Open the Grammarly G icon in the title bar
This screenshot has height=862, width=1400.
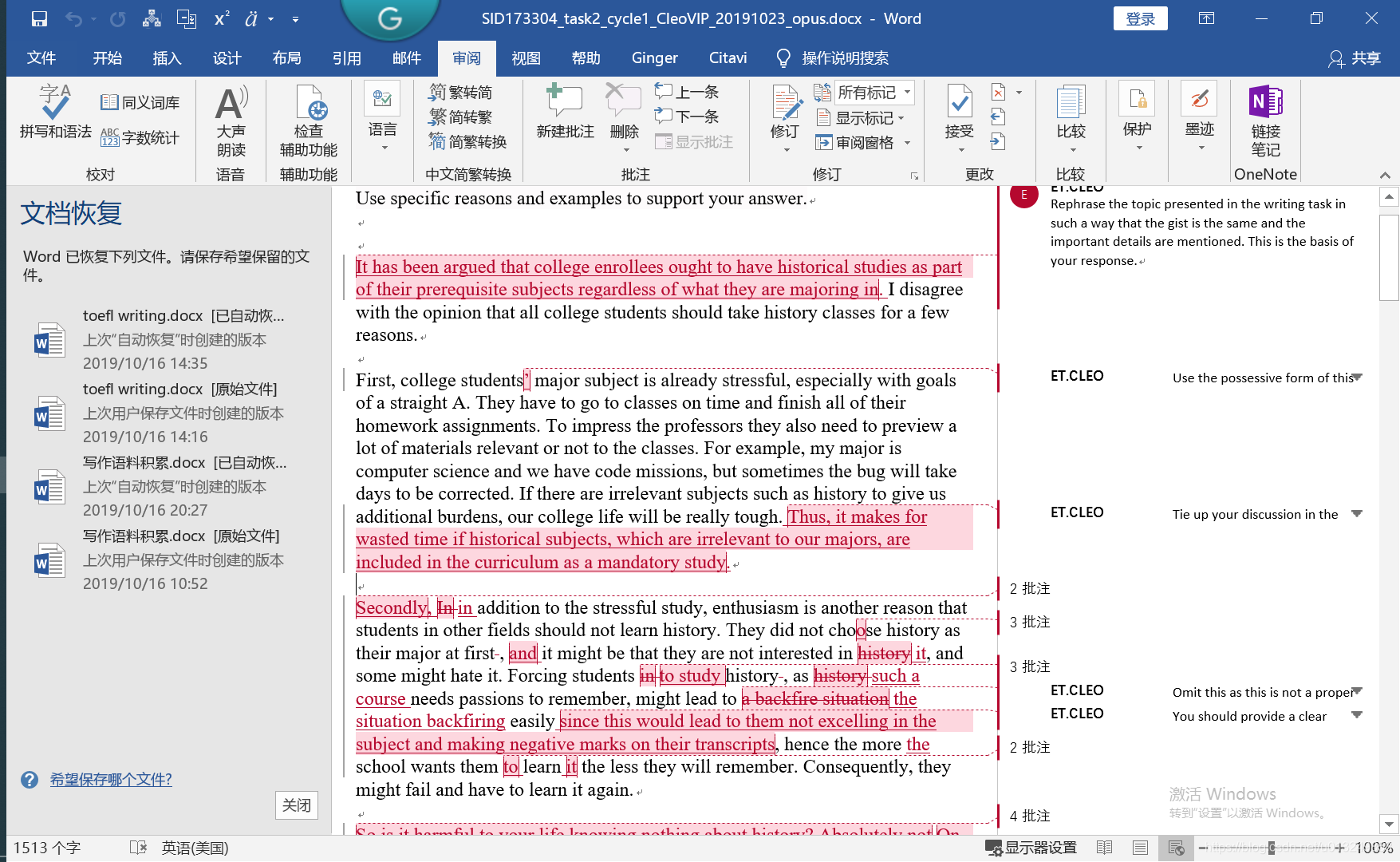[x=389, y=18]
